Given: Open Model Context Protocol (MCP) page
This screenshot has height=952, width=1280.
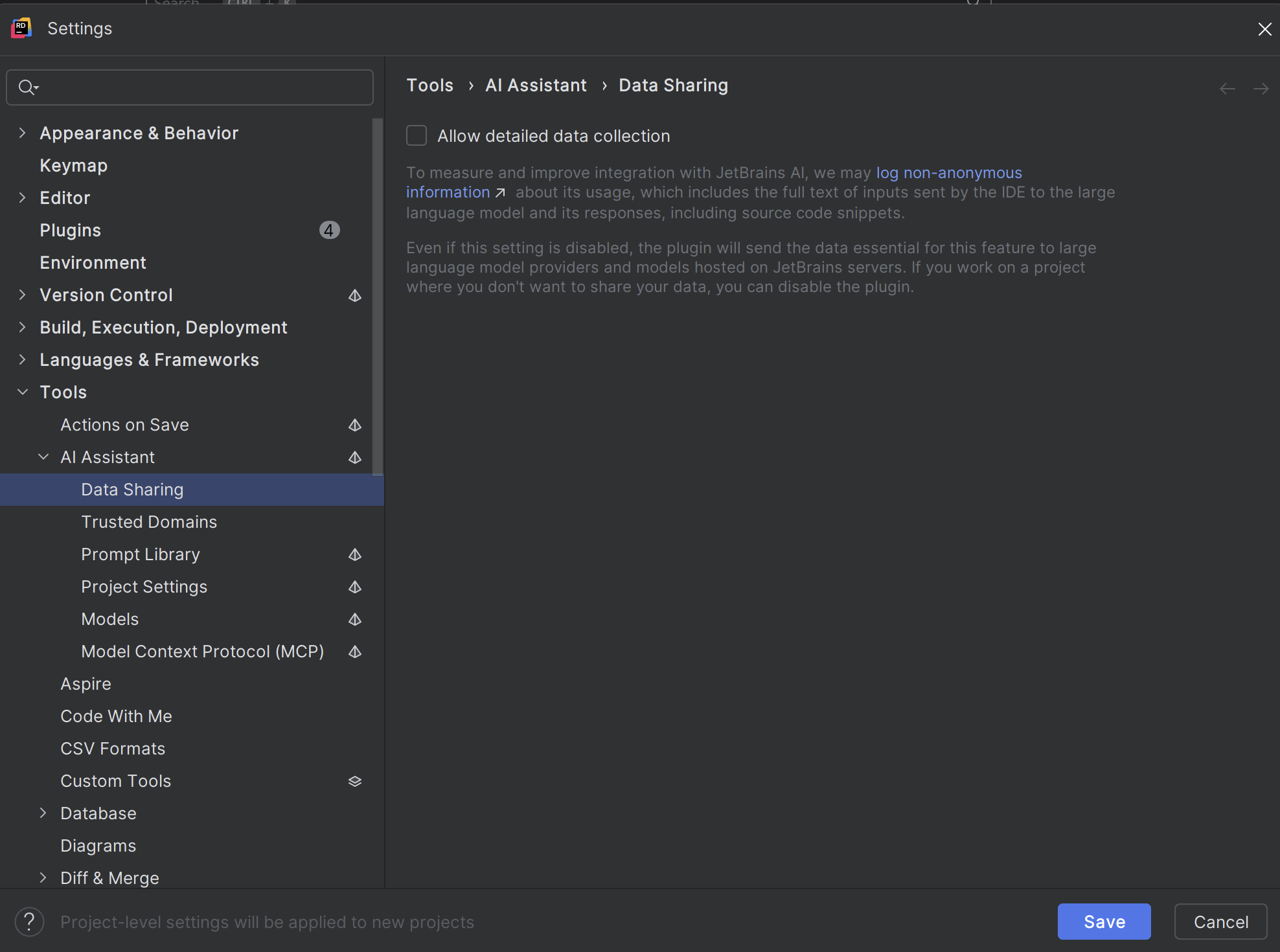Looking at the screenshot, I should coord(202,652).
